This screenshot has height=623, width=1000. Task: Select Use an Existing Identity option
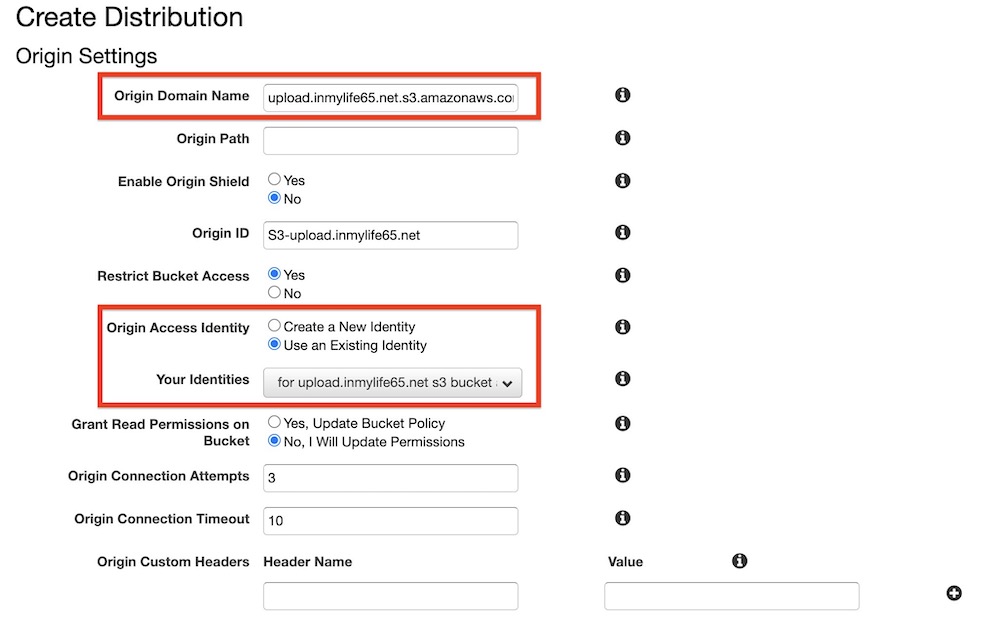point(274,344)
